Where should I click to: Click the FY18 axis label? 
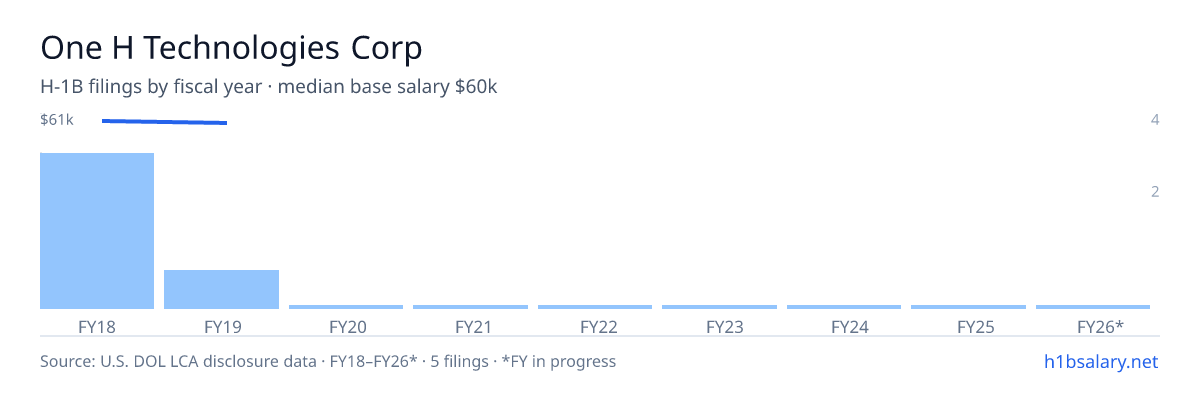pyautogui.click(x=97, y=326)
